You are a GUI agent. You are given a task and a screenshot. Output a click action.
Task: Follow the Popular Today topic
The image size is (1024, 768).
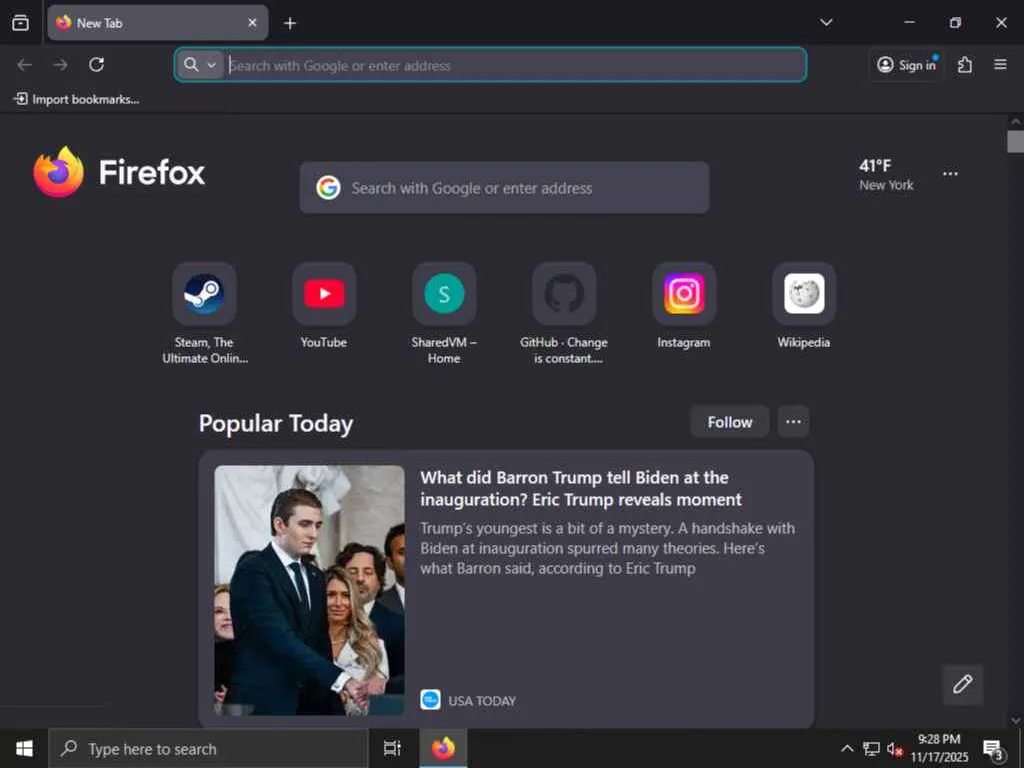[729, 422]
